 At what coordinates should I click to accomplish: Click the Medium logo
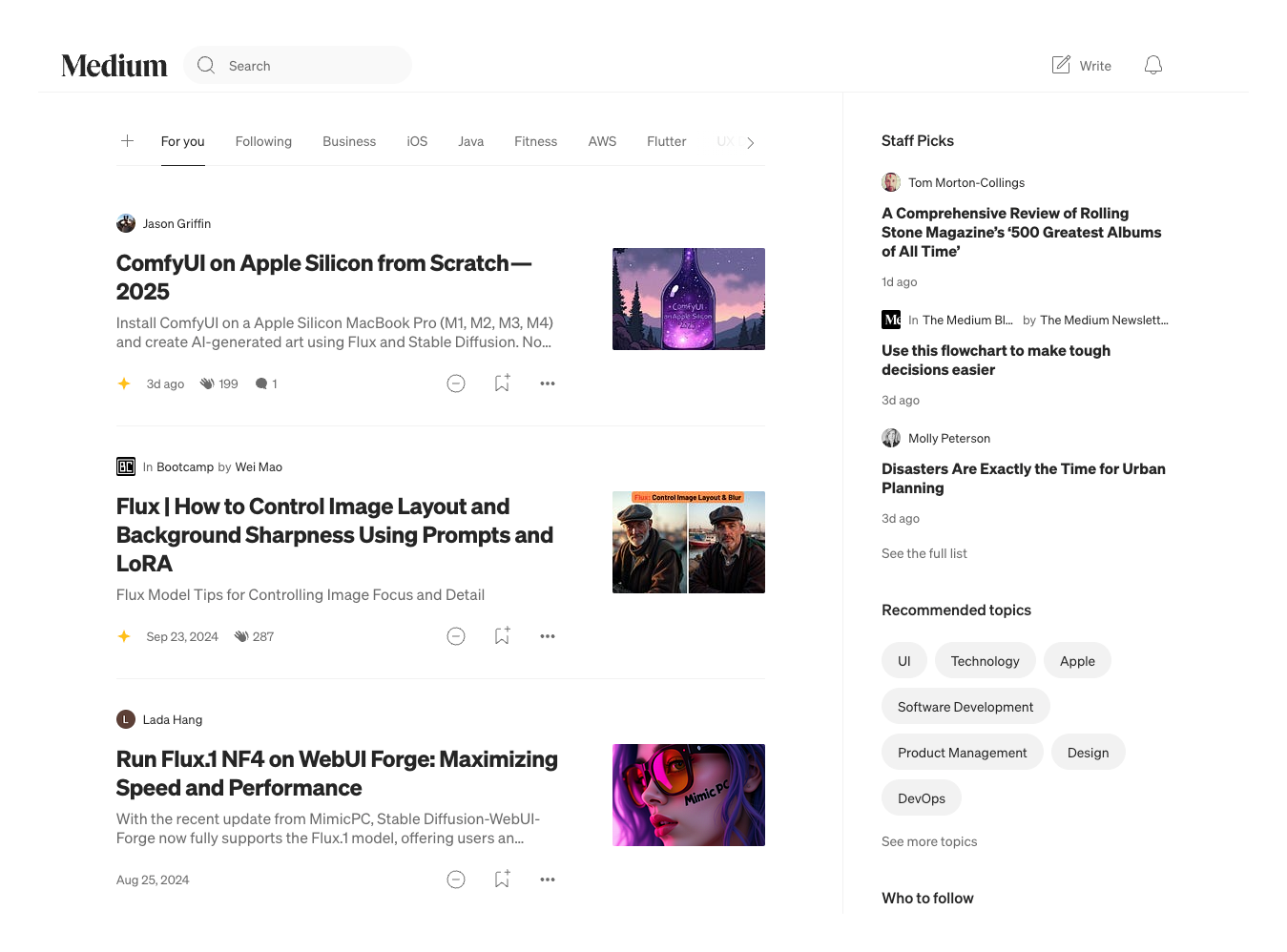coord(114,65)
